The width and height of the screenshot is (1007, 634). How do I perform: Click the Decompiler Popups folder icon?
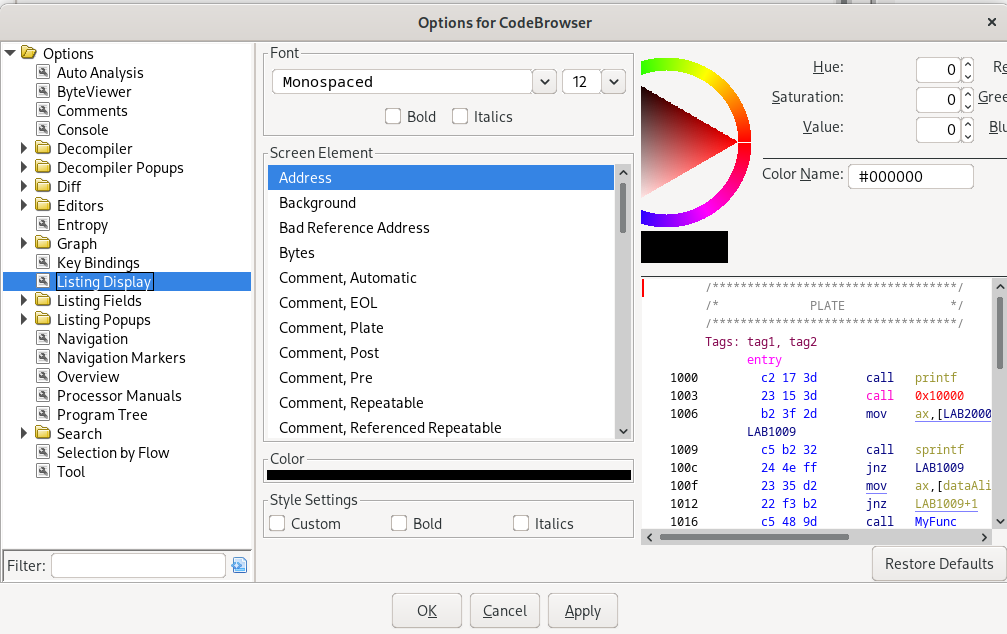[43, 167]
